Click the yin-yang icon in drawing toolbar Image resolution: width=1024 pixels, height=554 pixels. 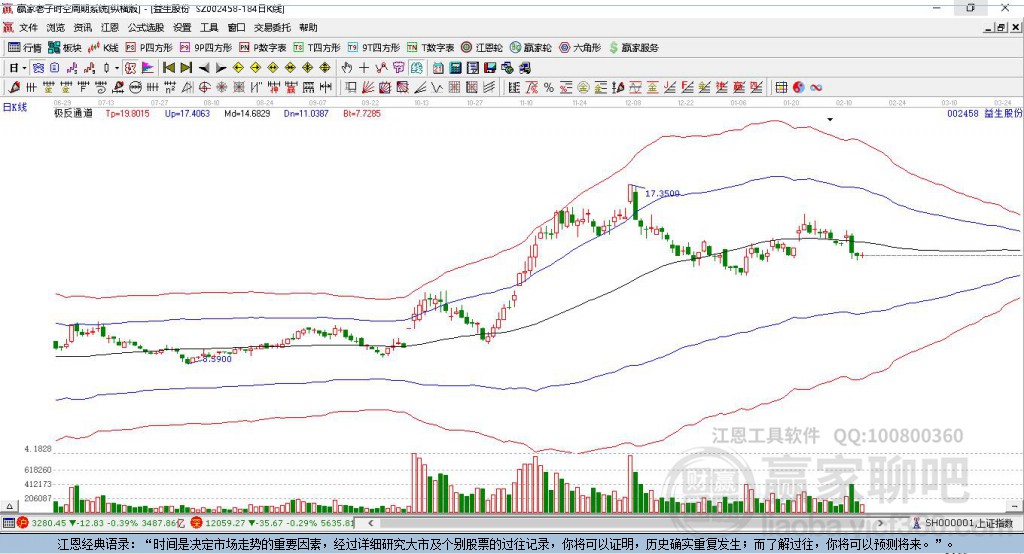[798, 88]
